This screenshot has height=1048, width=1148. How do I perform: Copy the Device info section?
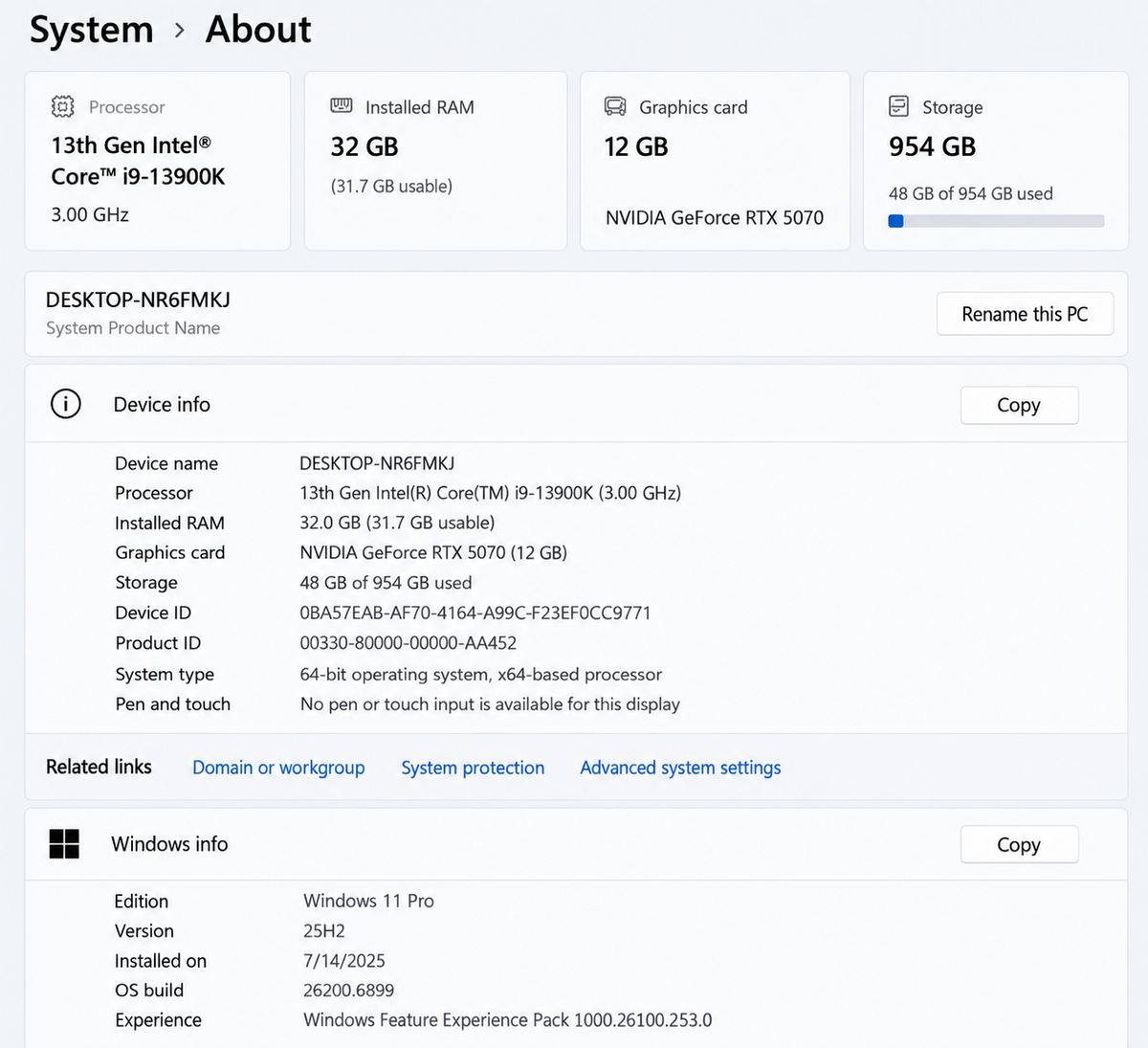click(1019, 405)
